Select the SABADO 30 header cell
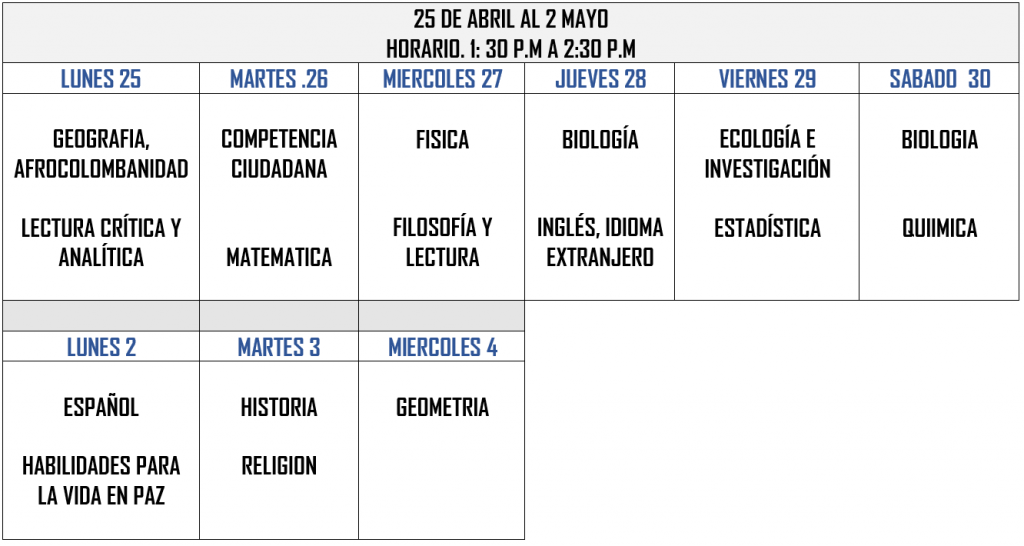Screen dimensions: 1024x546 (x=940, y=80)
